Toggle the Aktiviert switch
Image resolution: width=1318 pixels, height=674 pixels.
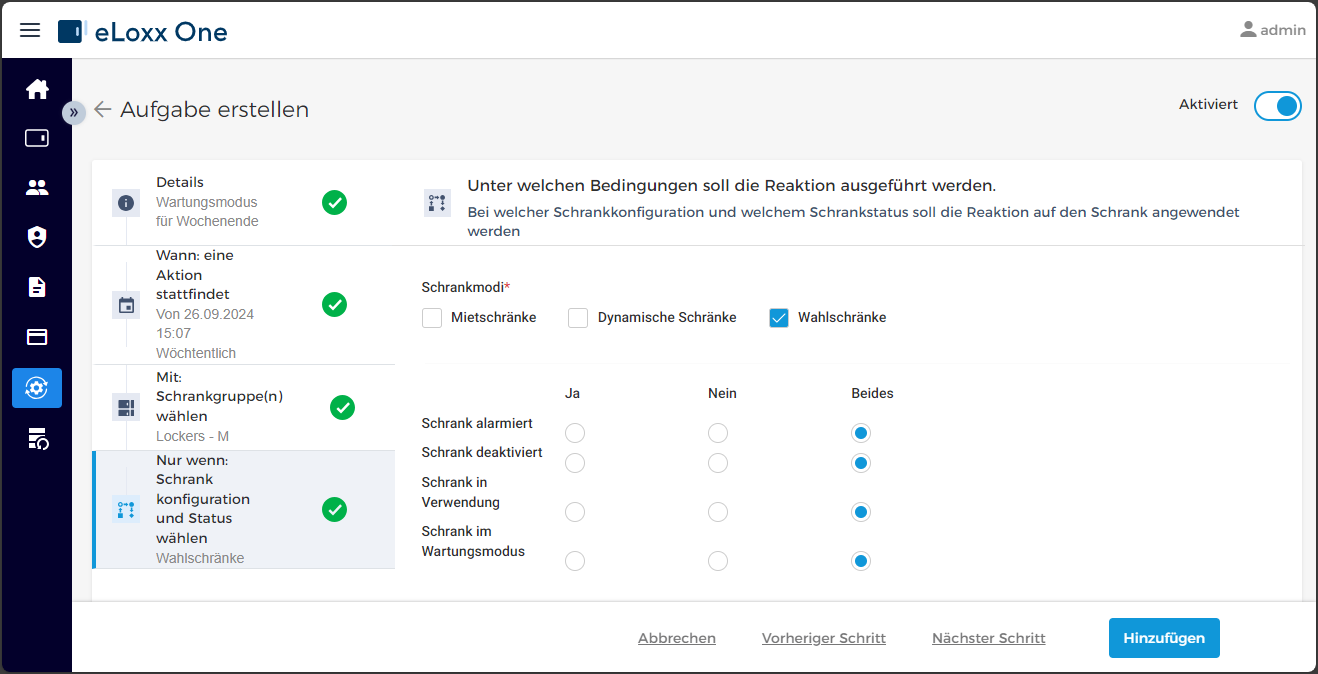click(x=1277, y=106)
